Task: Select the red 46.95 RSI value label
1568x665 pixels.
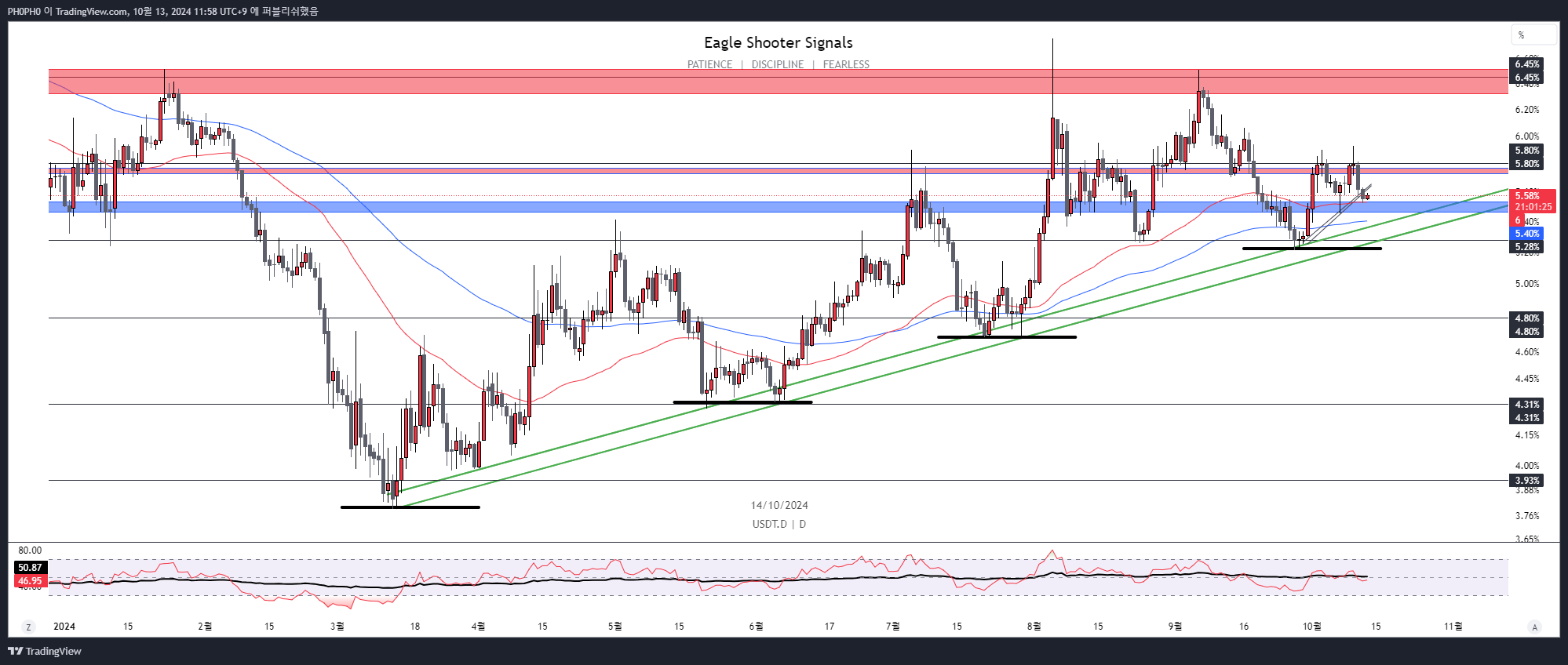Action: (31, 582)
